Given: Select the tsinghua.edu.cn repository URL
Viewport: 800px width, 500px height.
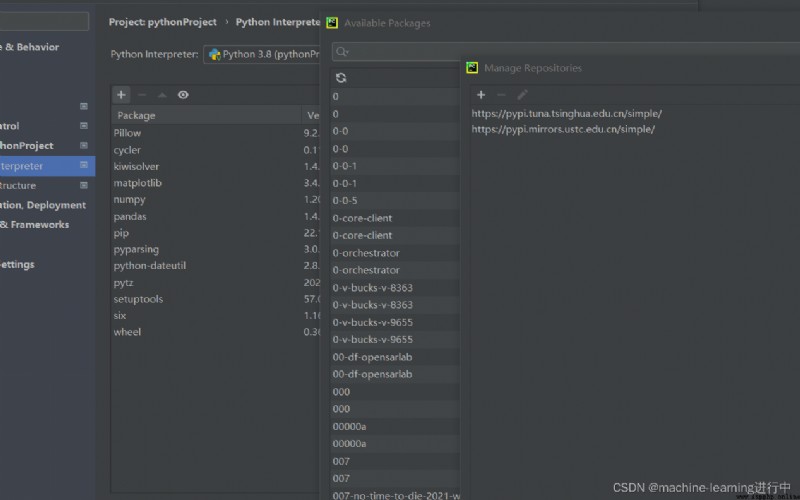Looking at the screenshot, I should pos(566,113).
